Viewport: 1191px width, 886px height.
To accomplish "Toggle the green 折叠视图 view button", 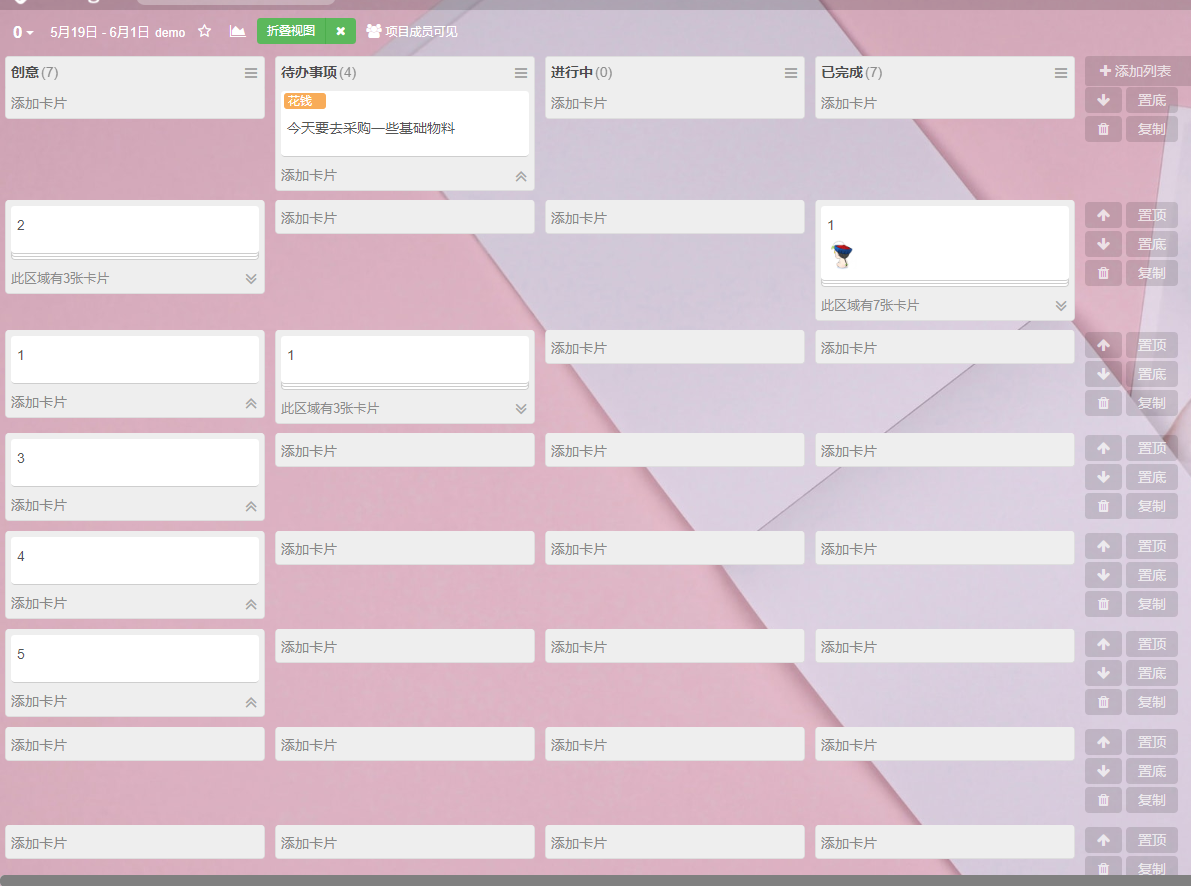I will [291, 31].
